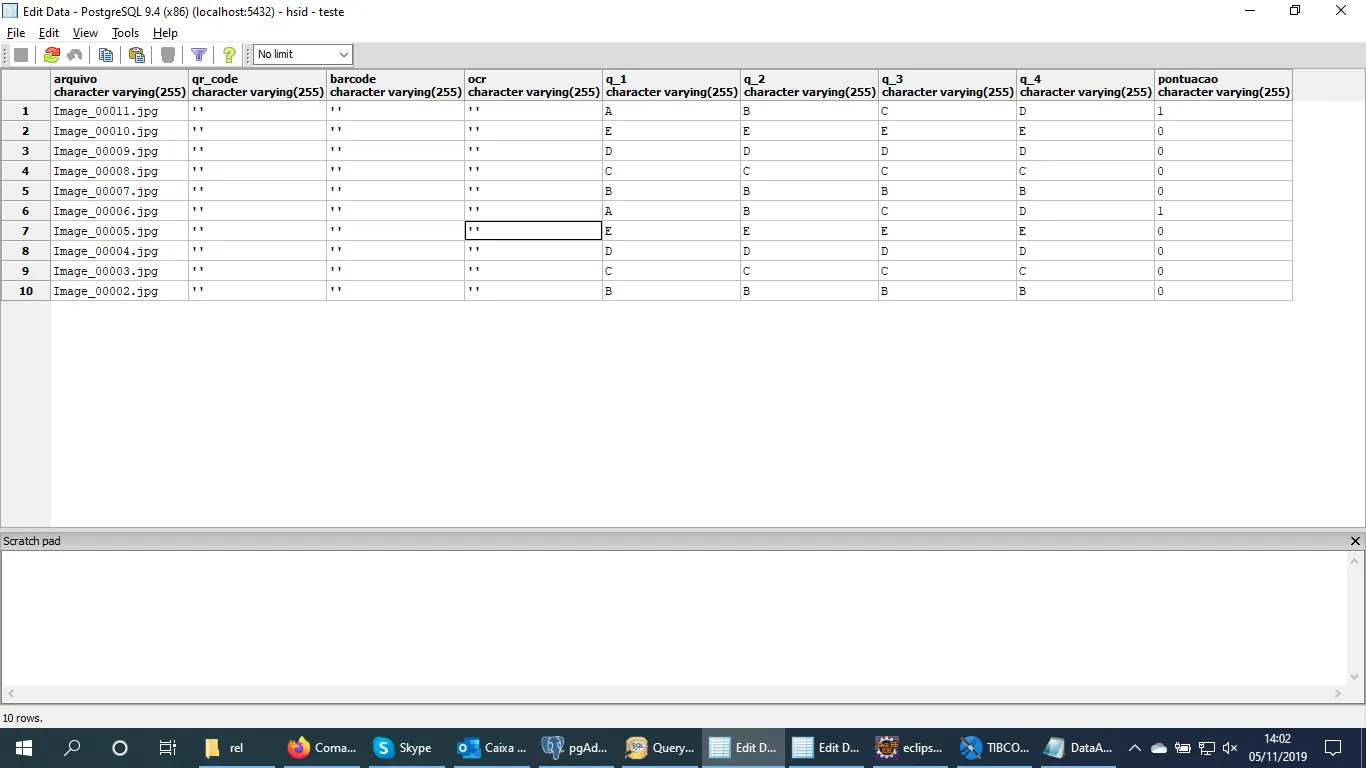Click the grayed Save icon in toolbar
Viewport: 1366px width, 768px height.
(x=21, y=55)
